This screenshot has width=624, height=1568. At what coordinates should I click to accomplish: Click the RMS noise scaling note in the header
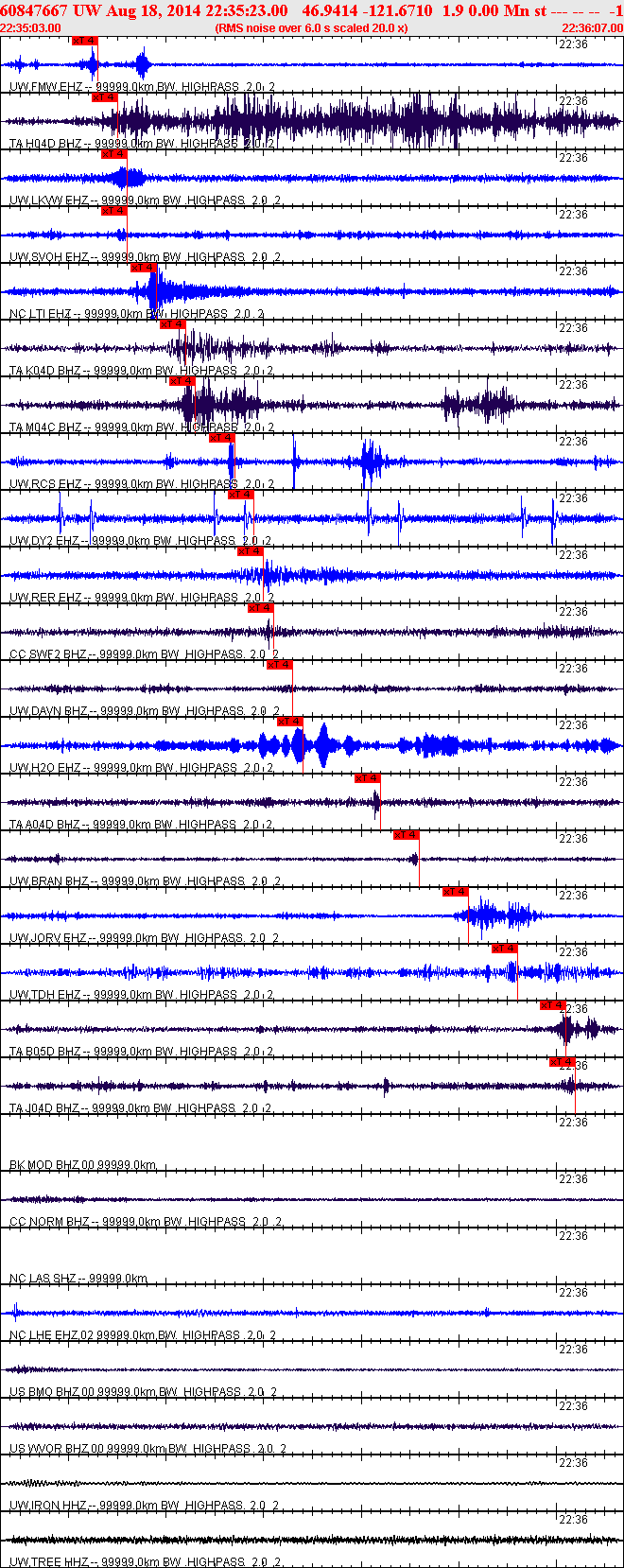(x=311, y=28)
